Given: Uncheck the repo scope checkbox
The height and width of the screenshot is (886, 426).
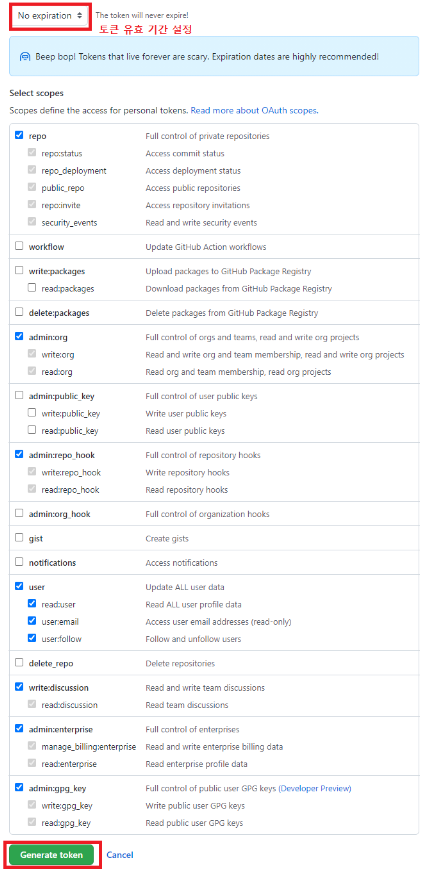Looking at the screenshot, I should click(19, 136).
